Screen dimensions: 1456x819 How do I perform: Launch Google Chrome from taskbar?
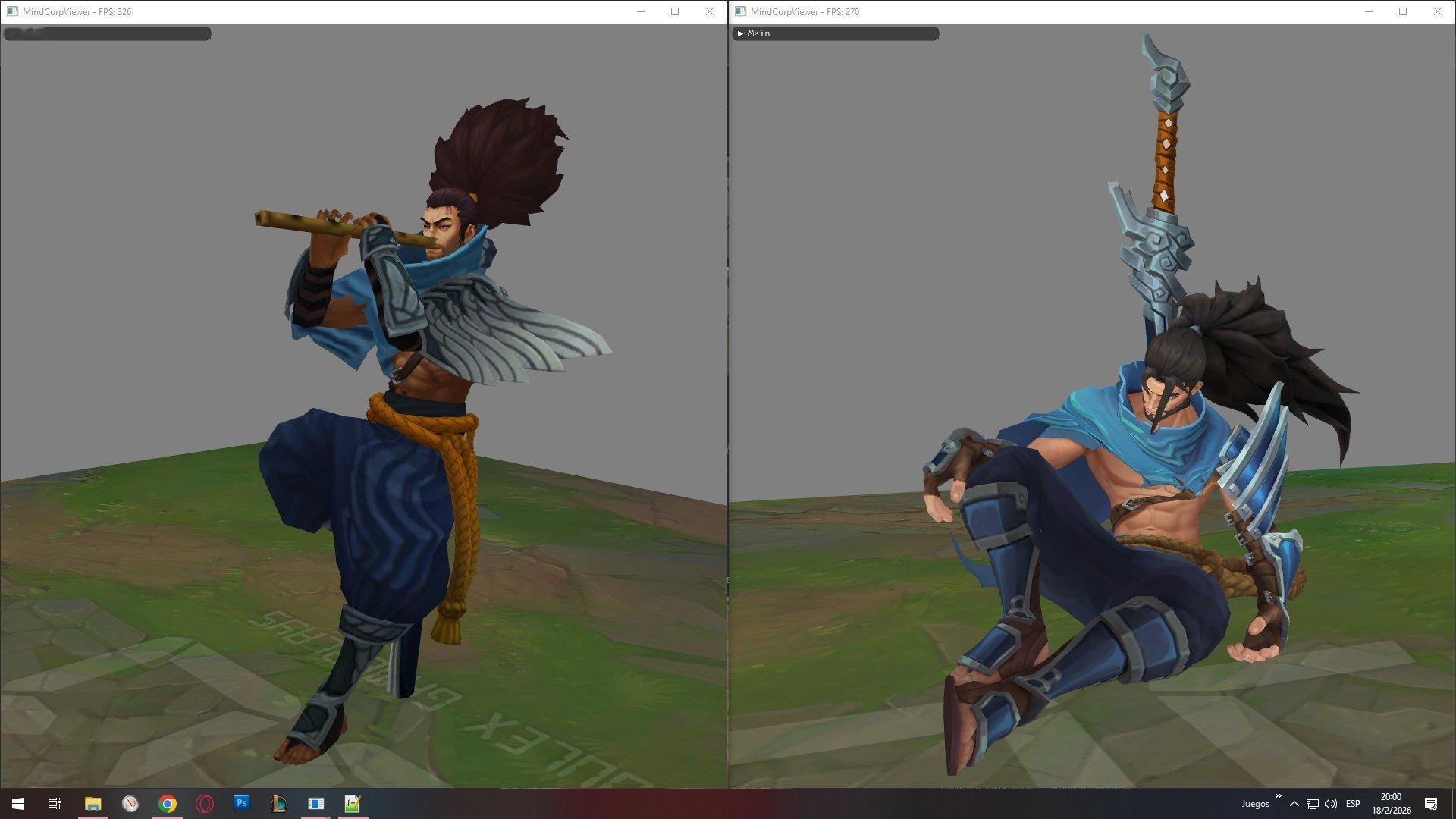coord(168,803)
